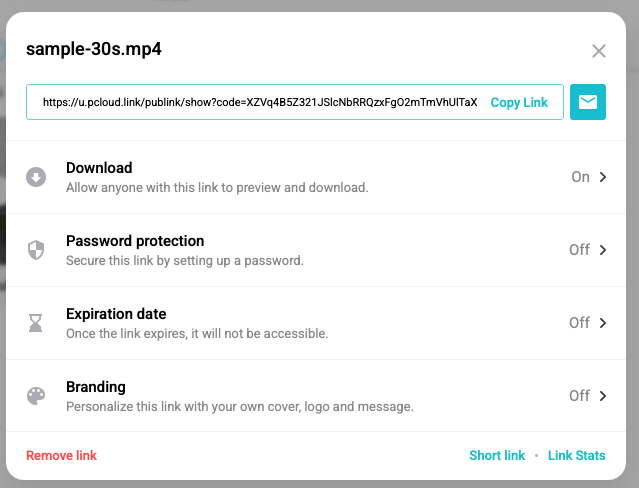Toggle the Download On status
The image size is (639, 488).
(580, 177)
